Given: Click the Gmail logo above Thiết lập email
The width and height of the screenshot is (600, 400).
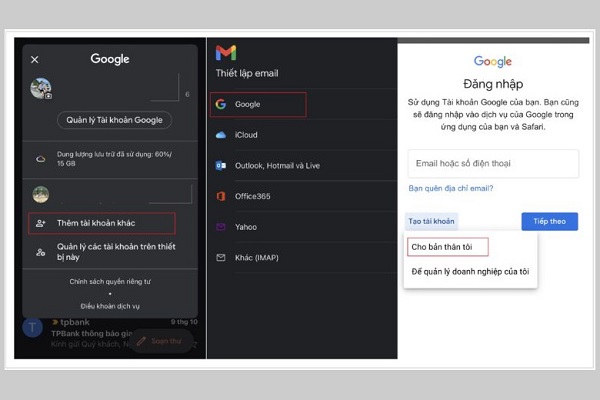Looking at the screenshot, I should pos(226,53).
